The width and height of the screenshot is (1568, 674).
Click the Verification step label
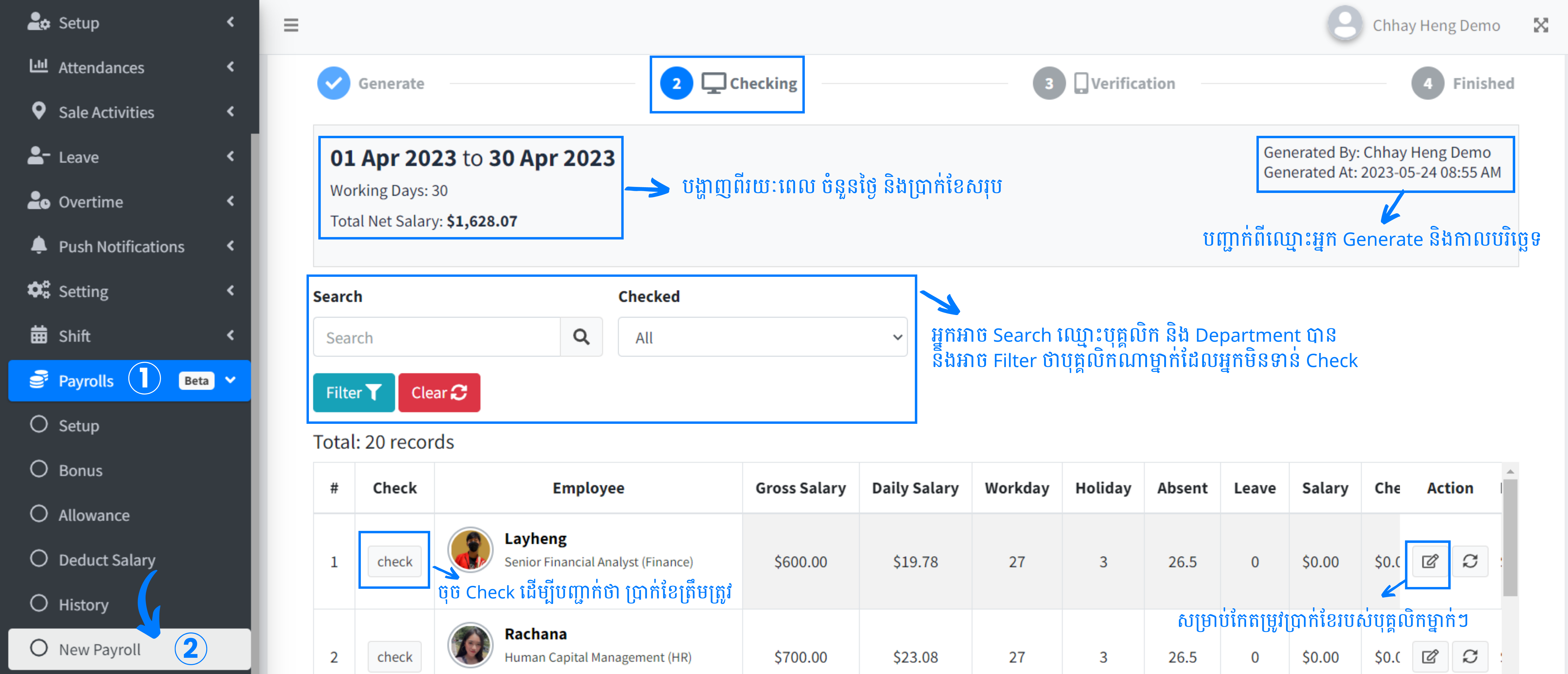(1133, 83)
